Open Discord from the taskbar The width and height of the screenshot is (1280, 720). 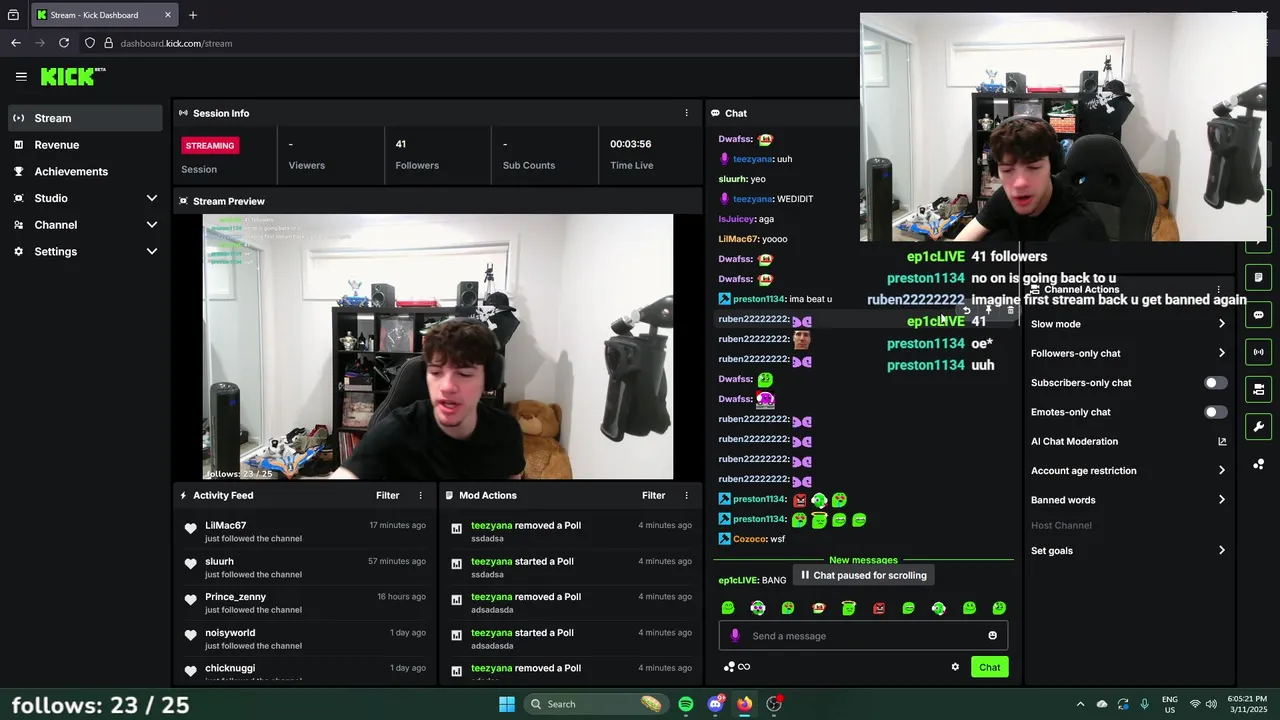coord(715,704)
